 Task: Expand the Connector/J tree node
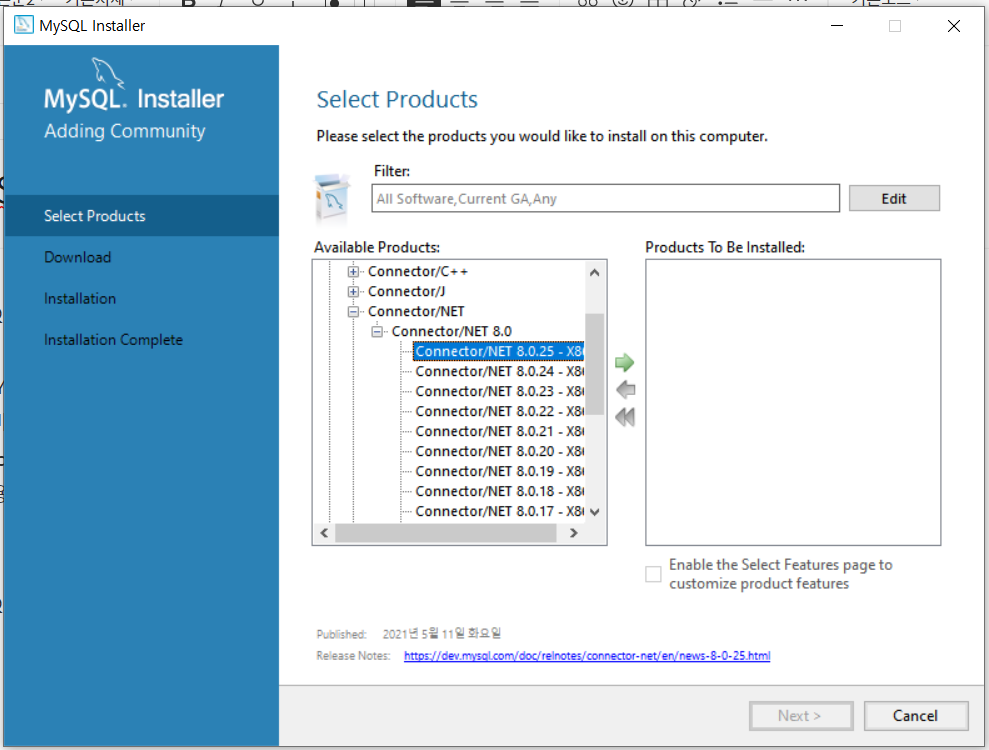353,291
